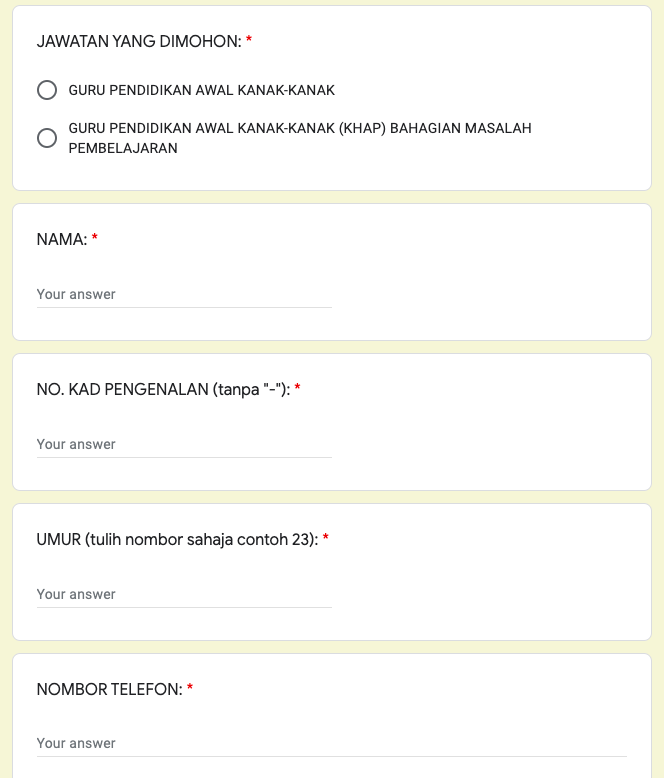The image size is (664, 778).
Task: Click the 'JAWATAN YANG DIMOHON:' question title
Action: [139, 41]
